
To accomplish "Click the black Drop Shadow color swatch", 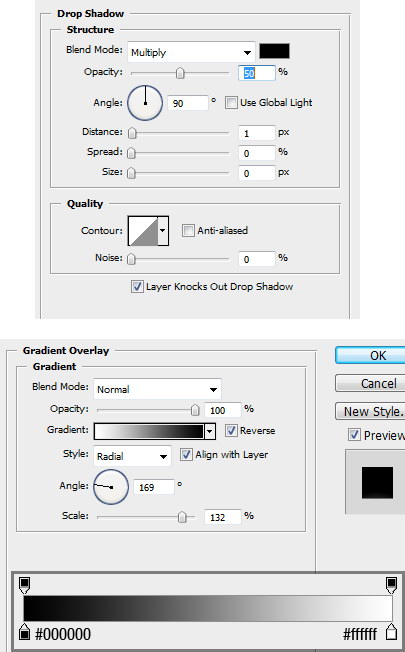I will tap(274, 51).
